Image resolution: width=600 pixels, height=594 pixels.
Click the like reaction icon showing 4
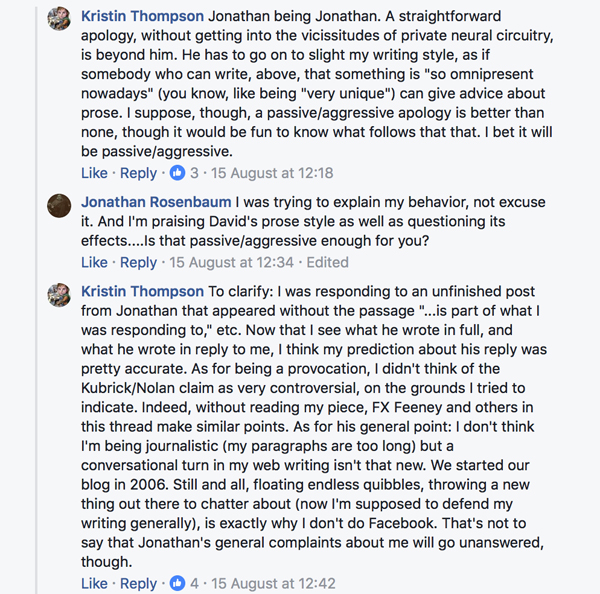click(178, 583)
